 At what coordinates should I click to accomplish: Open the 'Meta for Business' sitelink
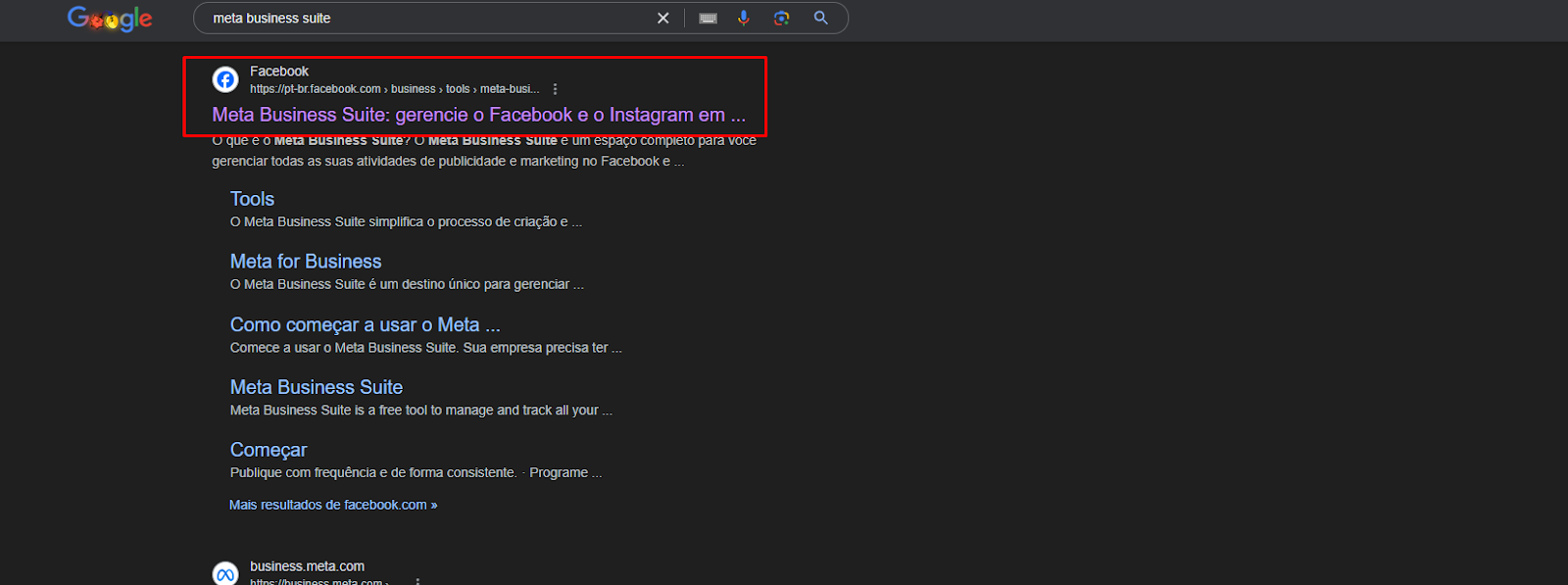click(306, 262)
